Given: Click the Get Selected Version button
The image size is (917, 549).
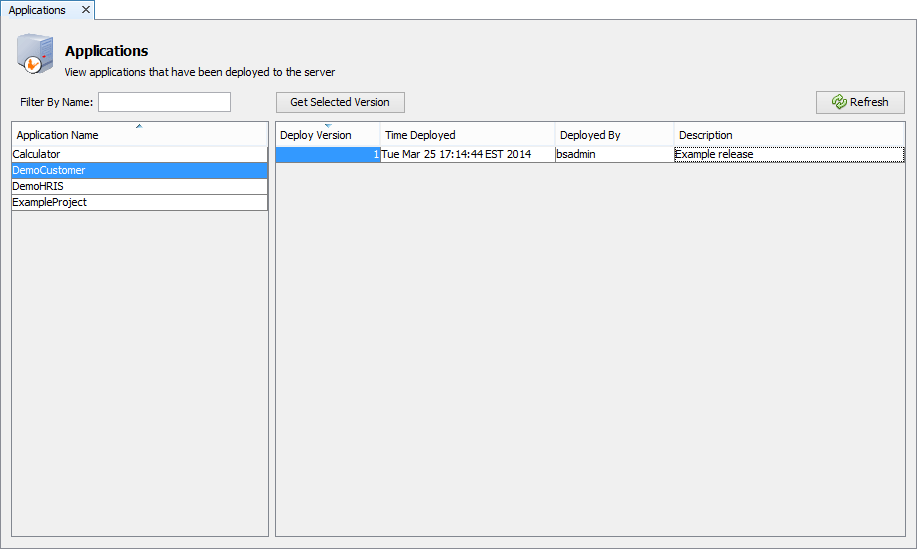Looking at the screenshot, I should [340, 102].
